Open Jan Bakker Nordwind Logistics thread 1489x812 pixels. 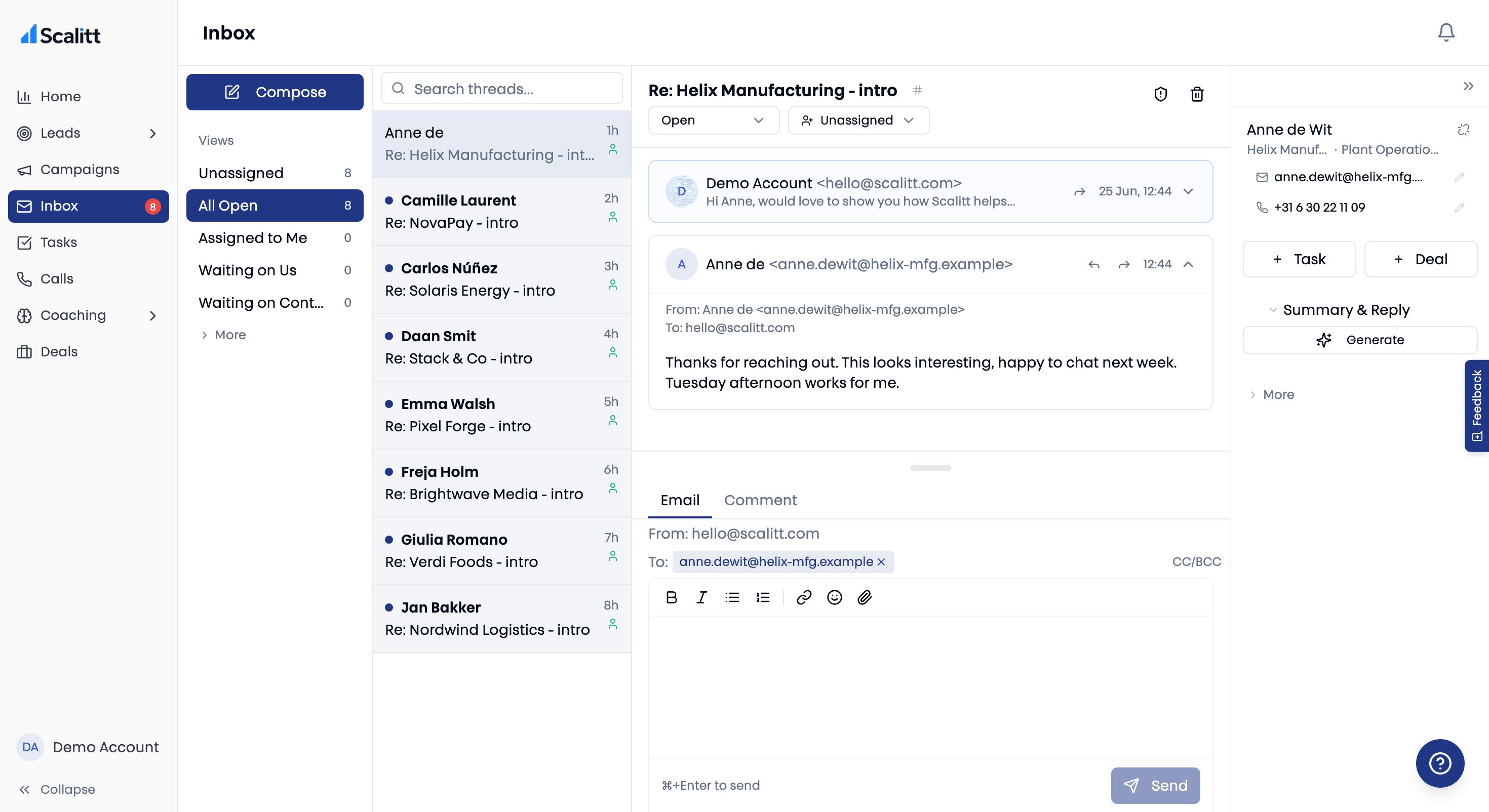click(x=501, y=619)
